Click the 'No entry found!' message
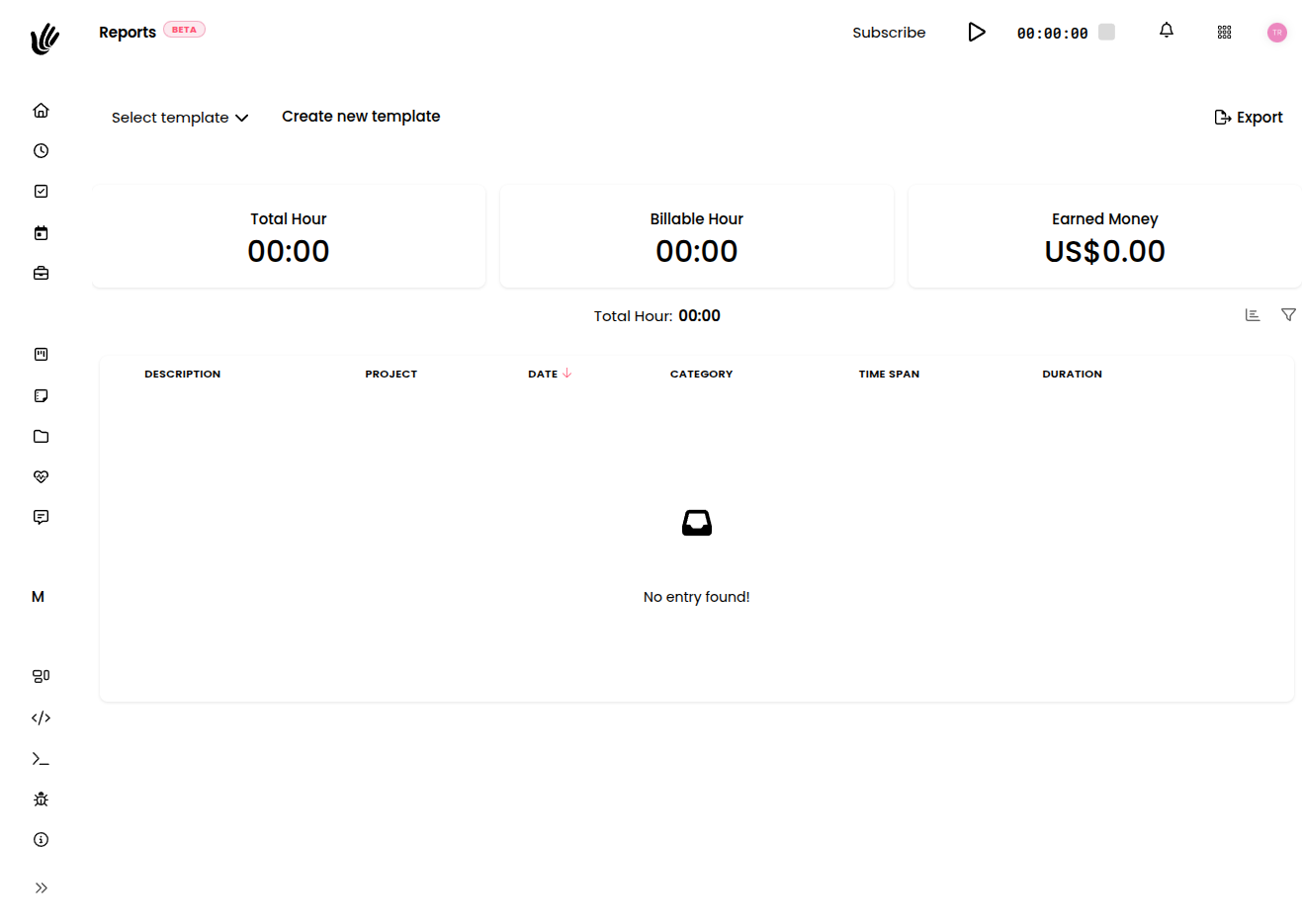Image resolution: width=1302 pixels, height=924 pixels. (x=697, y=597)
